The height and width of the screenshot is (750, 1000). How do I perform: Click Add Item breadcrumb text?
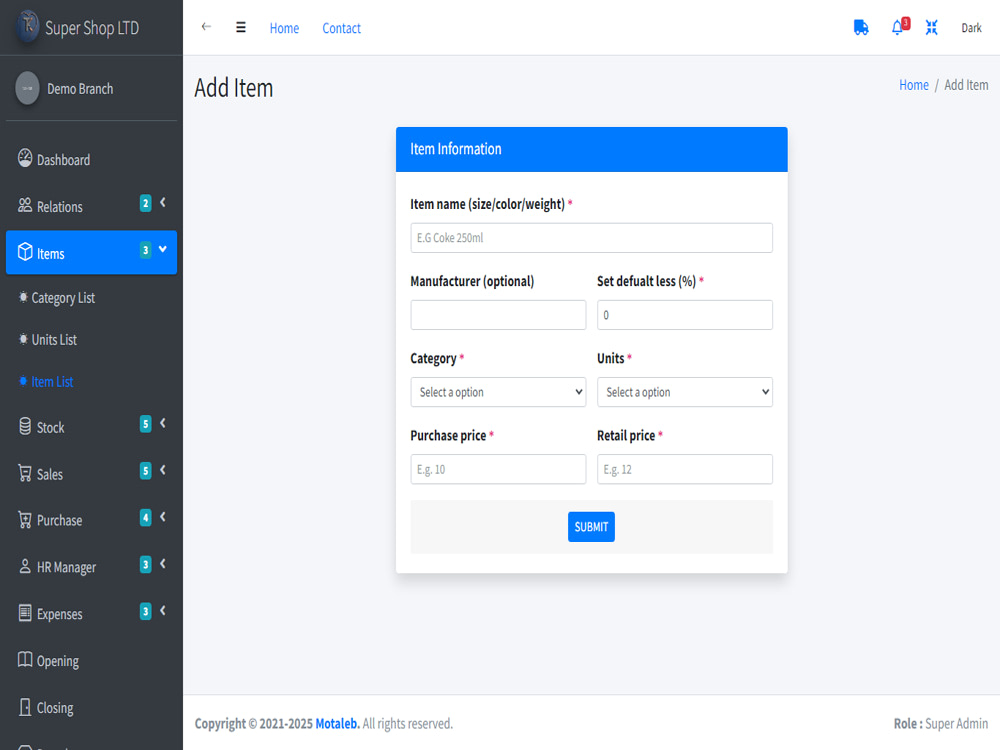point(966,85)
